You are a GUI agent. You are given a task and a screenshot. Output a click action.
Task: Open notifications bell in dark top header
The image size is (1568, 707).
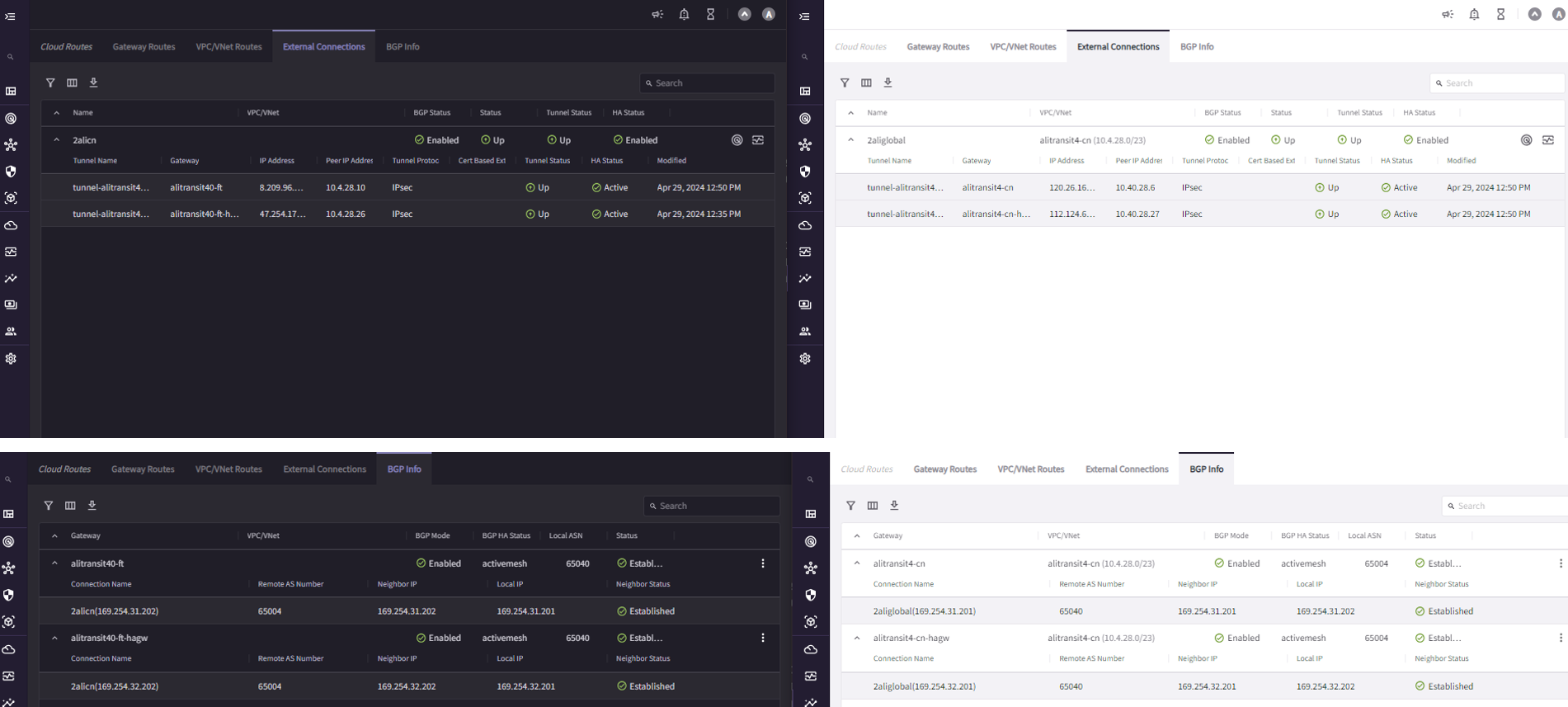(684, 14)
